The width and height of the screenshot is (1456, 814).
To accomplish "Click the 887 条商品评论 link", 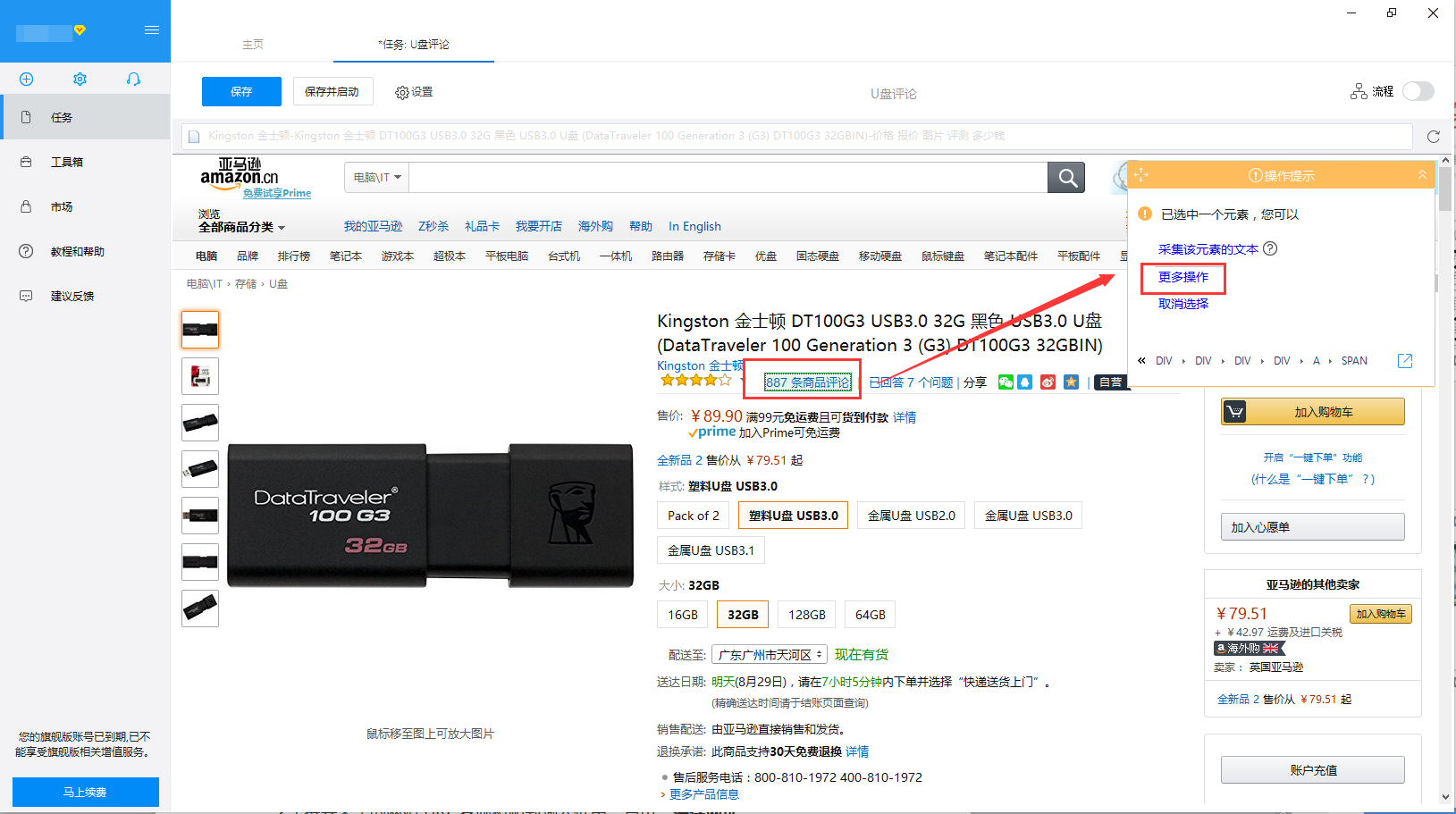I will pos(808,382).
